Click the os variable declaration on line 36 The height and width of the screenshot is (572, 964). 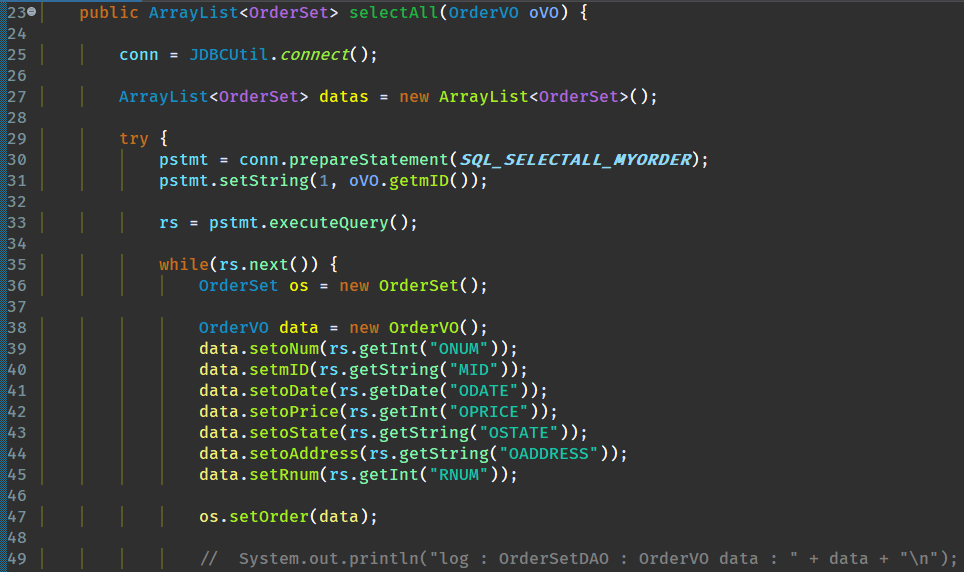(299, 286)
